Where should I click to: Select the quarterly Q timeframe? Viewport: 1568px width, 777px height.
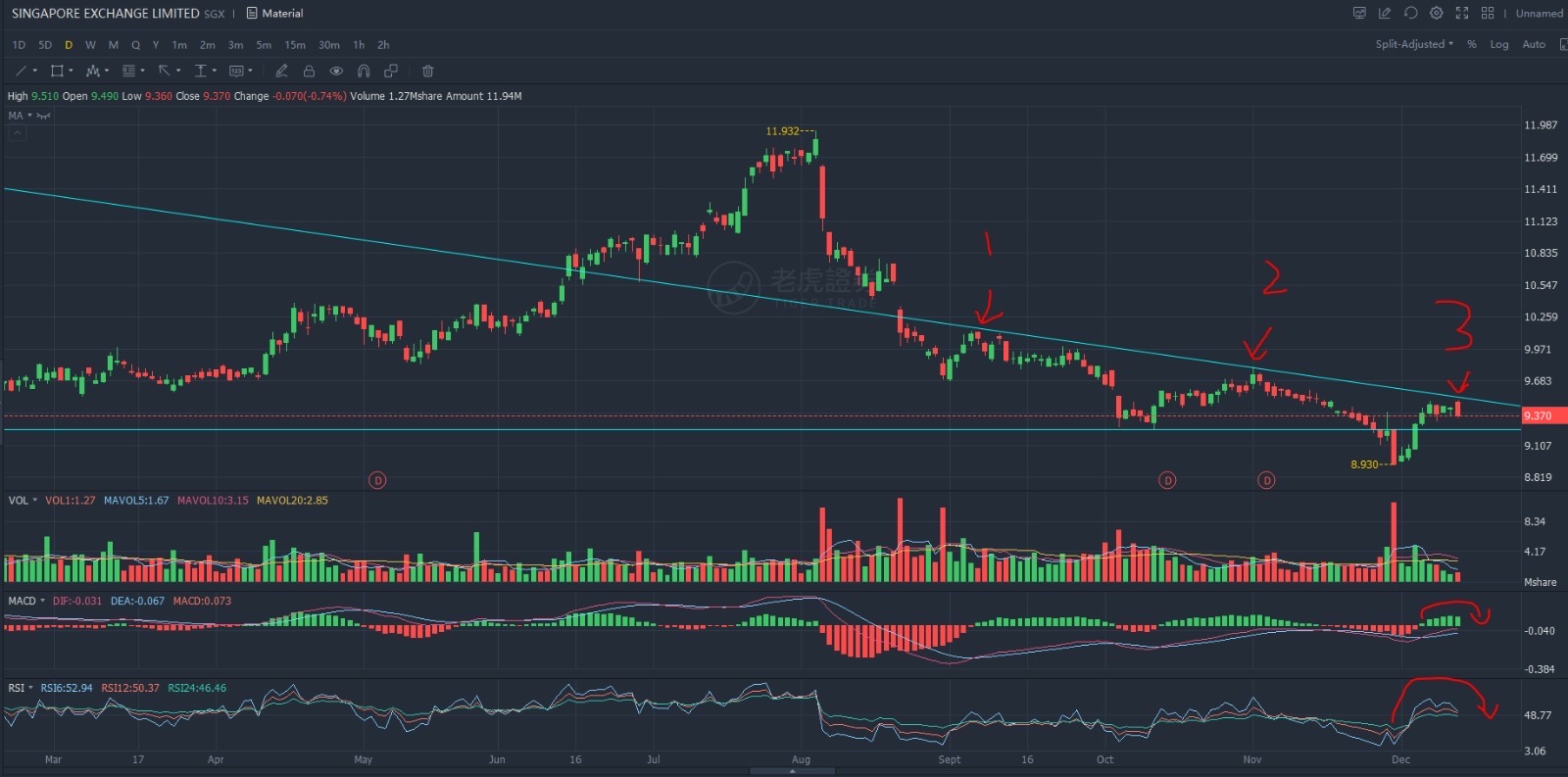(135, 45)
